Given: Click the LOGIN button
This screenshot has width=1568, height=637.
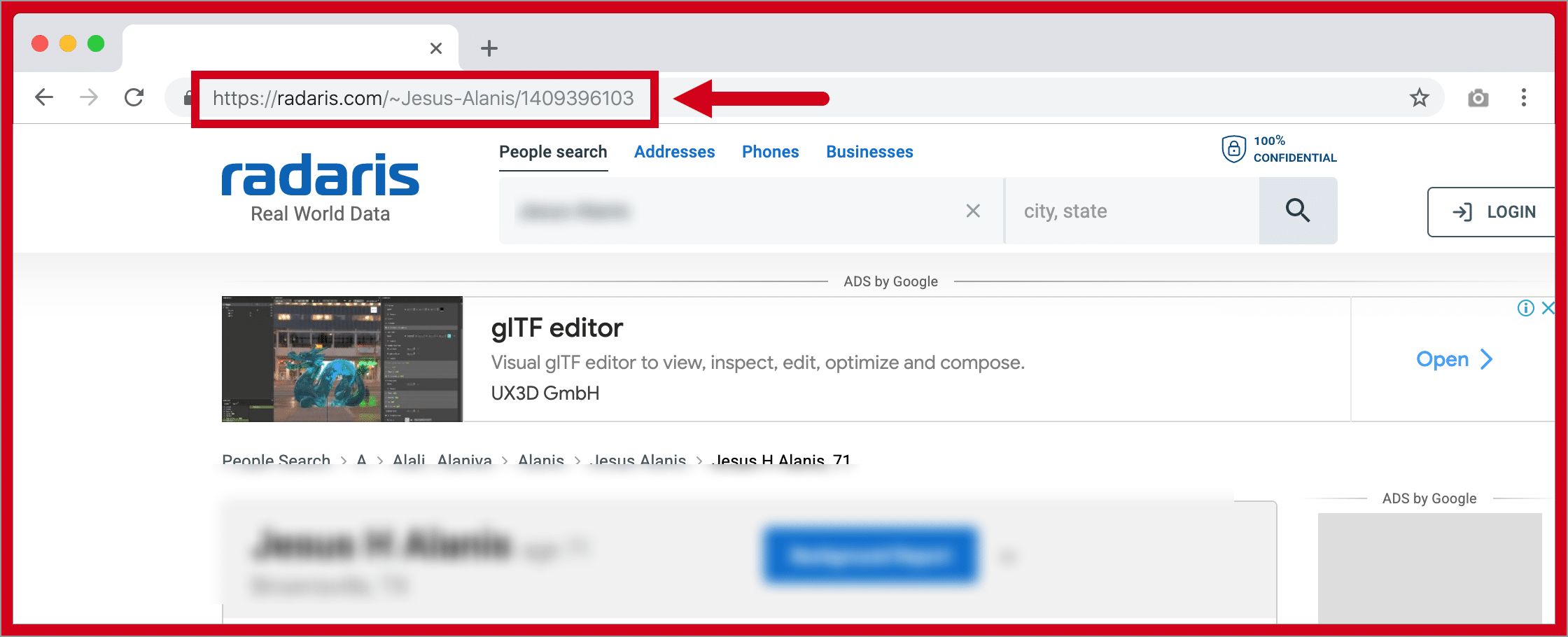Looking at the screenshot, I should [1491, 212].
